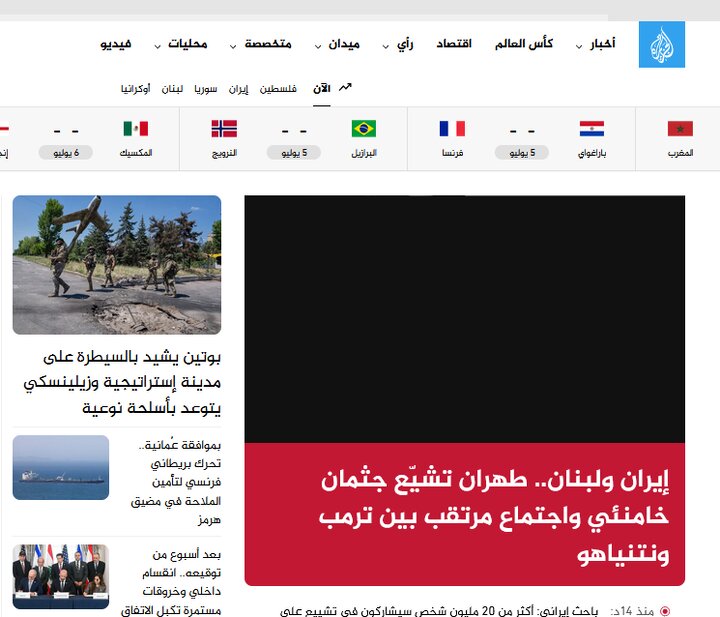
Task: Open the ميدان navigation item
Action: [344, 44]
